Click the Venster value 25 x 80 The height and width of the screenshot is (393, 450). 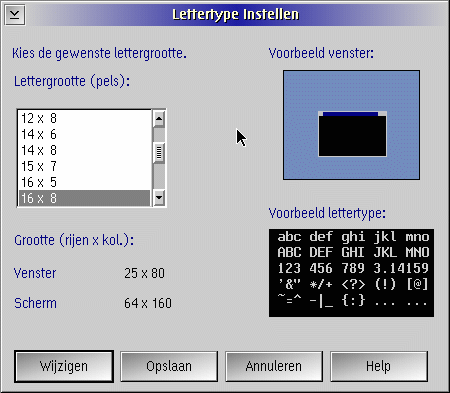coord(144,273)
